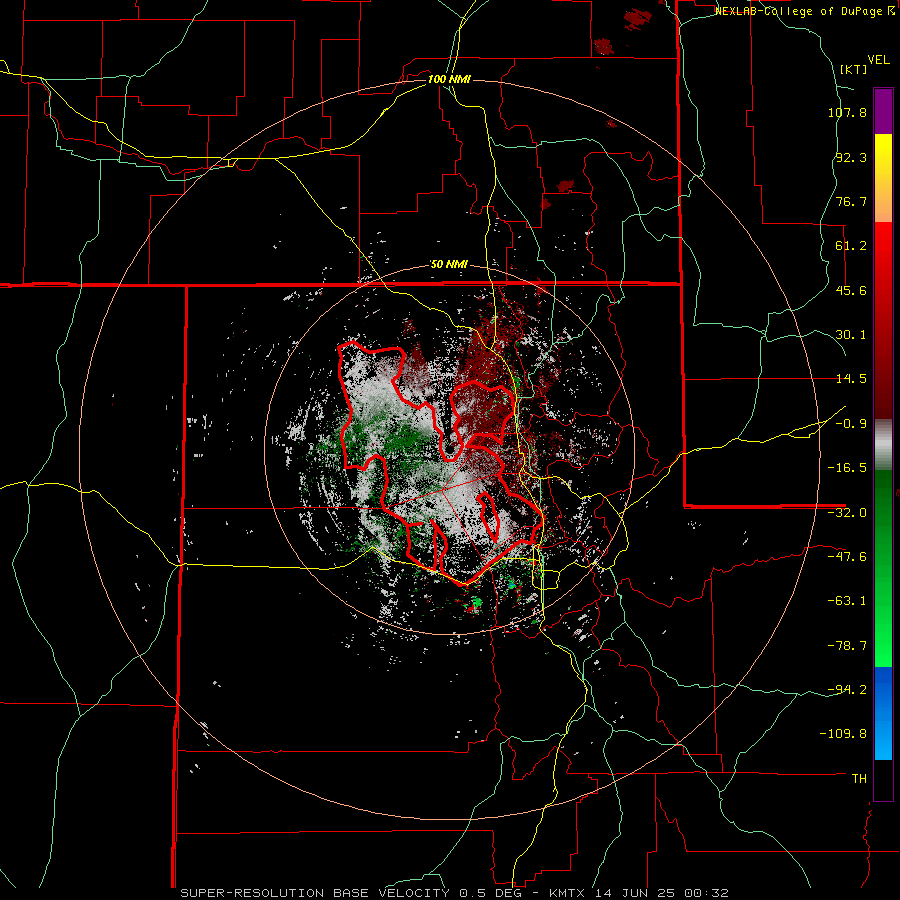Click the -0.9 velocity scale value
This screenshot has width=900, height=900.
pos(851,424)
